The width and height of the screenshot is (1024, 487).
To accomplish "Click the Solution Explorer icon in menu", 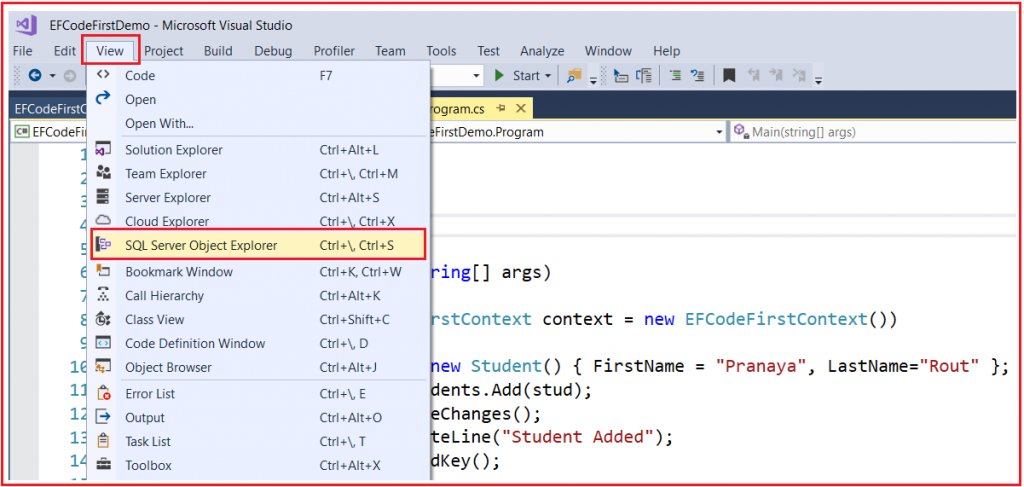I will pos(103,150).
